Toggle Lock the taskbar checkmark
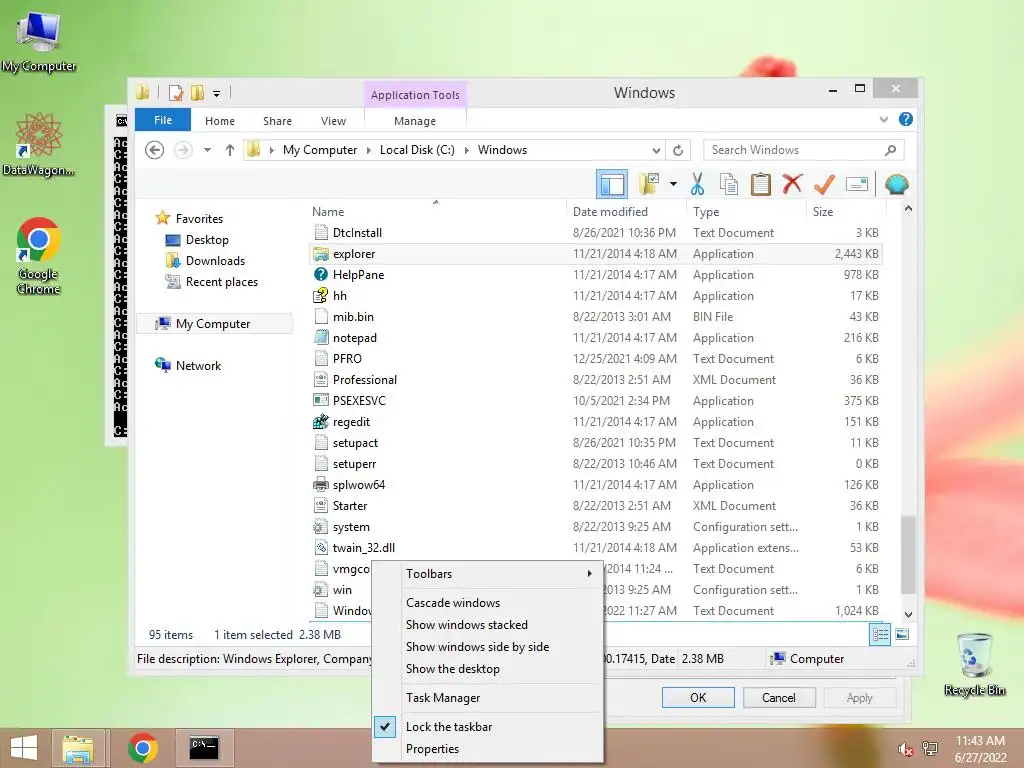 coord(385,726)
